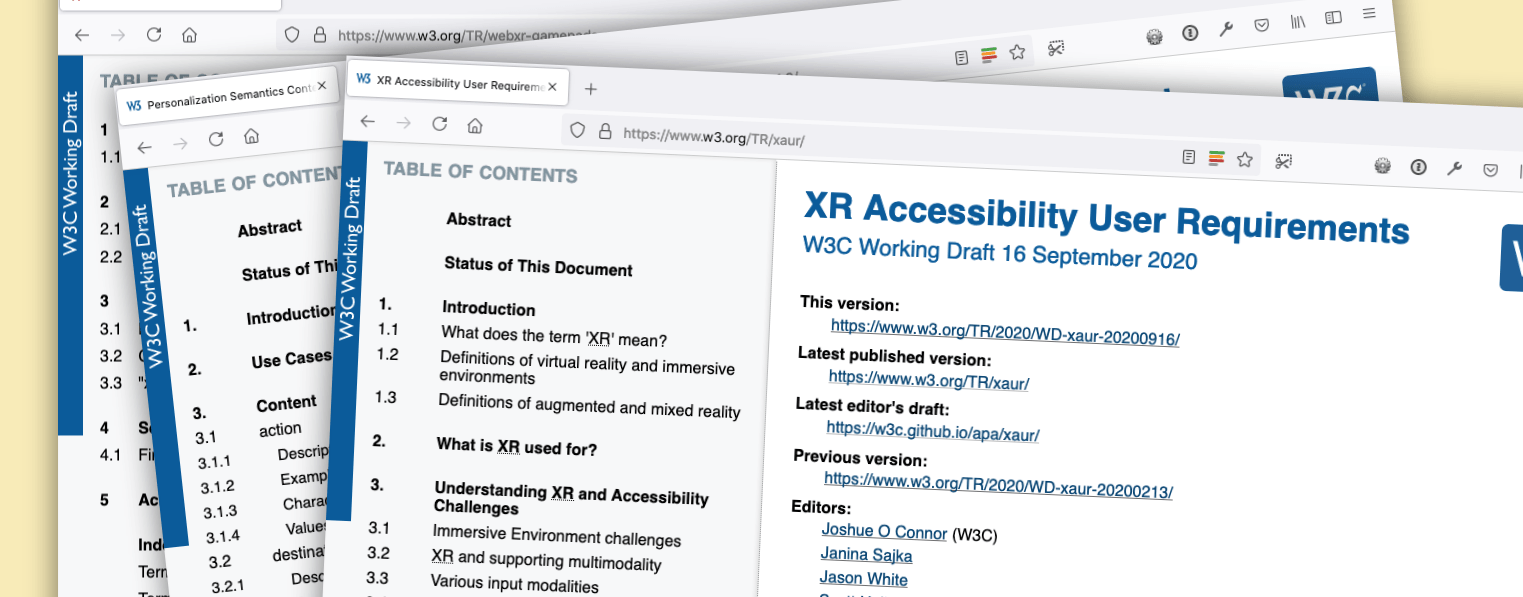Open Library icon in webxr-gamepads window

tap(1298, 21)
